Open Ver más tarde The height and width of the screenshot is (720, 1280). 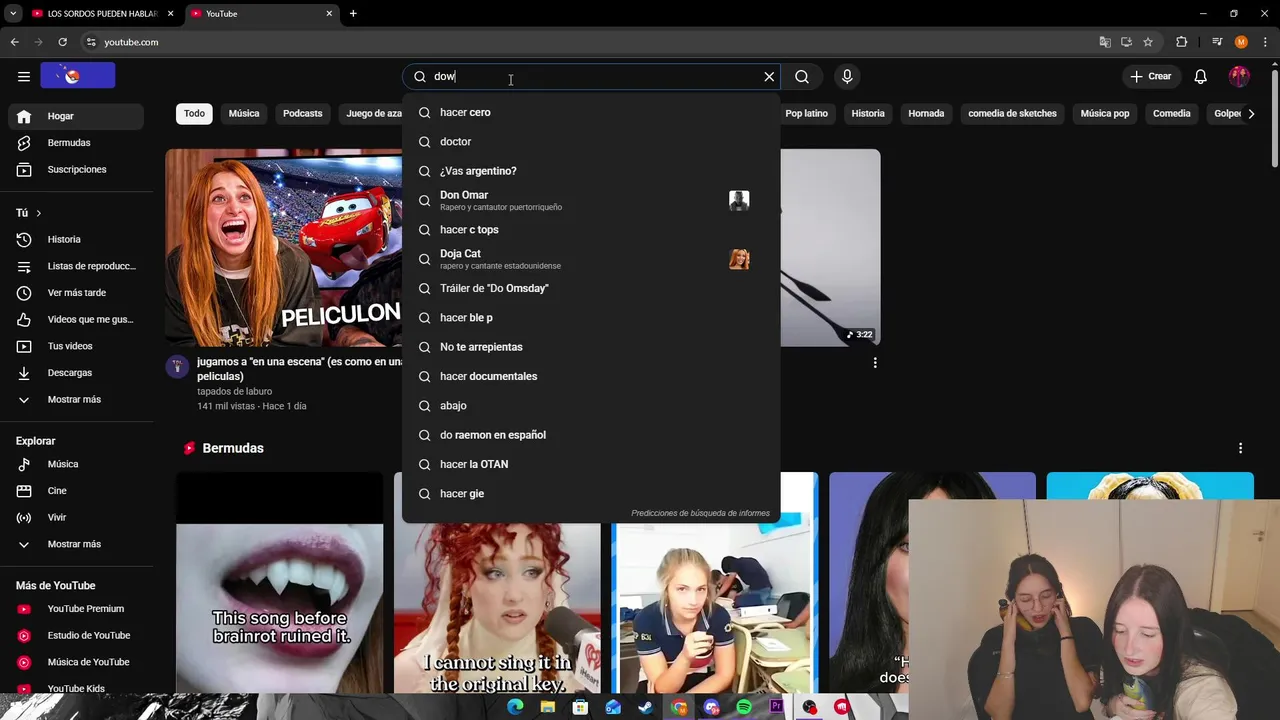(76, 293)
